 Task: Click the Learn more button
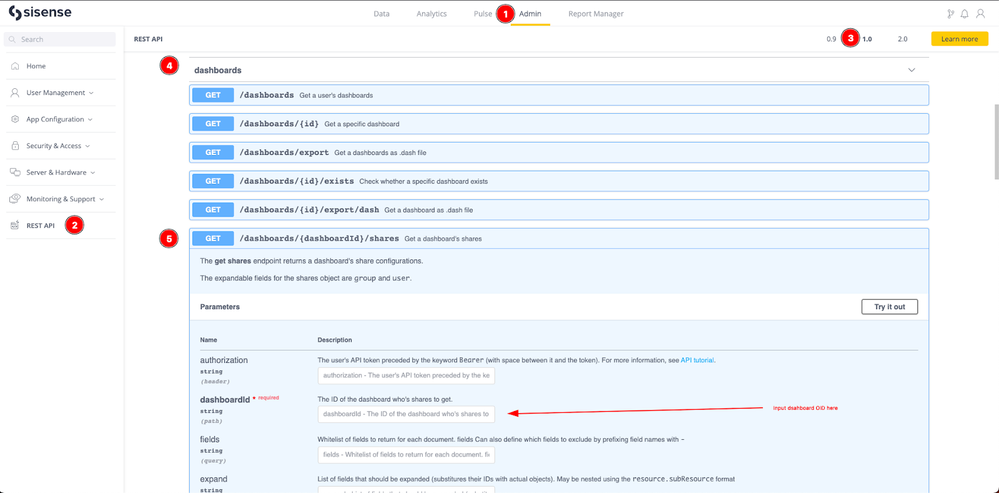click(x=959, y=39)
